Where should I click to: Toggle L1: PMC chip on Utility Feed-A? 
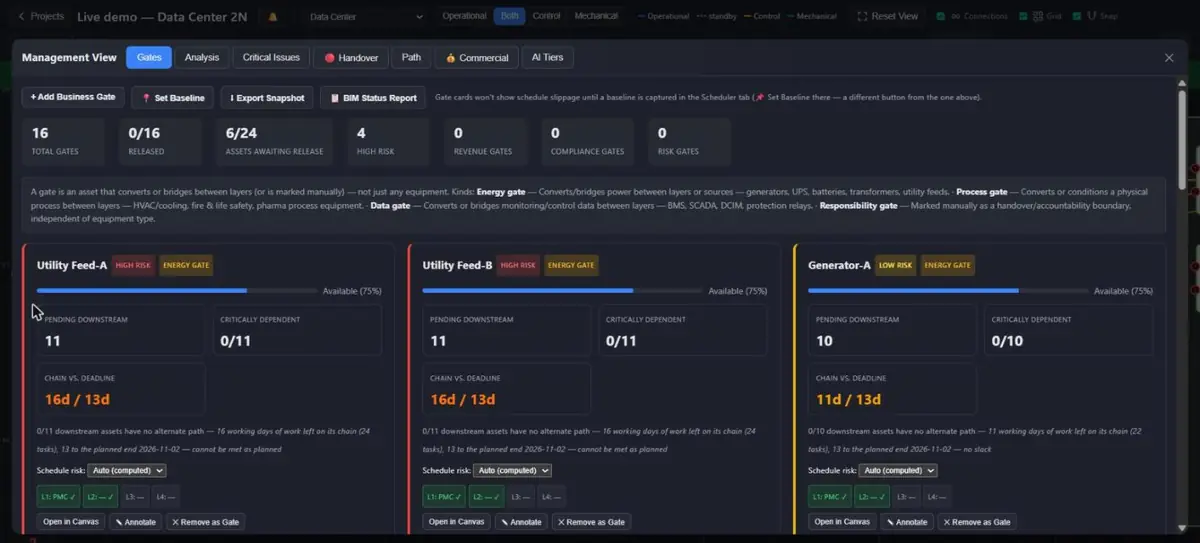58,495
